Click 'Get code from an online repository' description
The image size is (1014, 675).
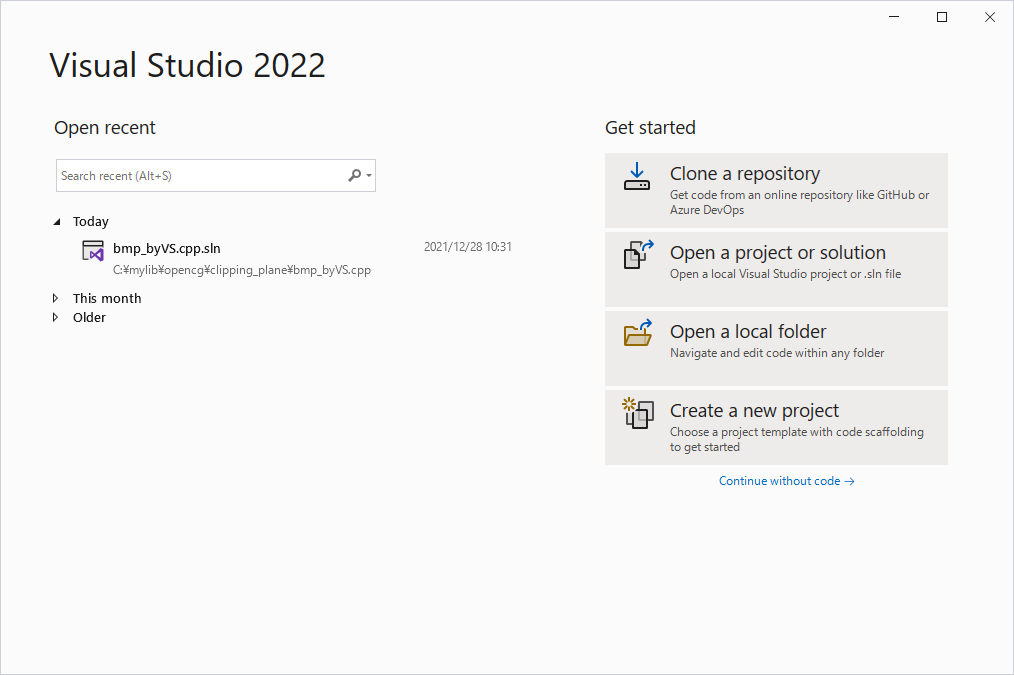pyautogui.click(x=799, y=202)
